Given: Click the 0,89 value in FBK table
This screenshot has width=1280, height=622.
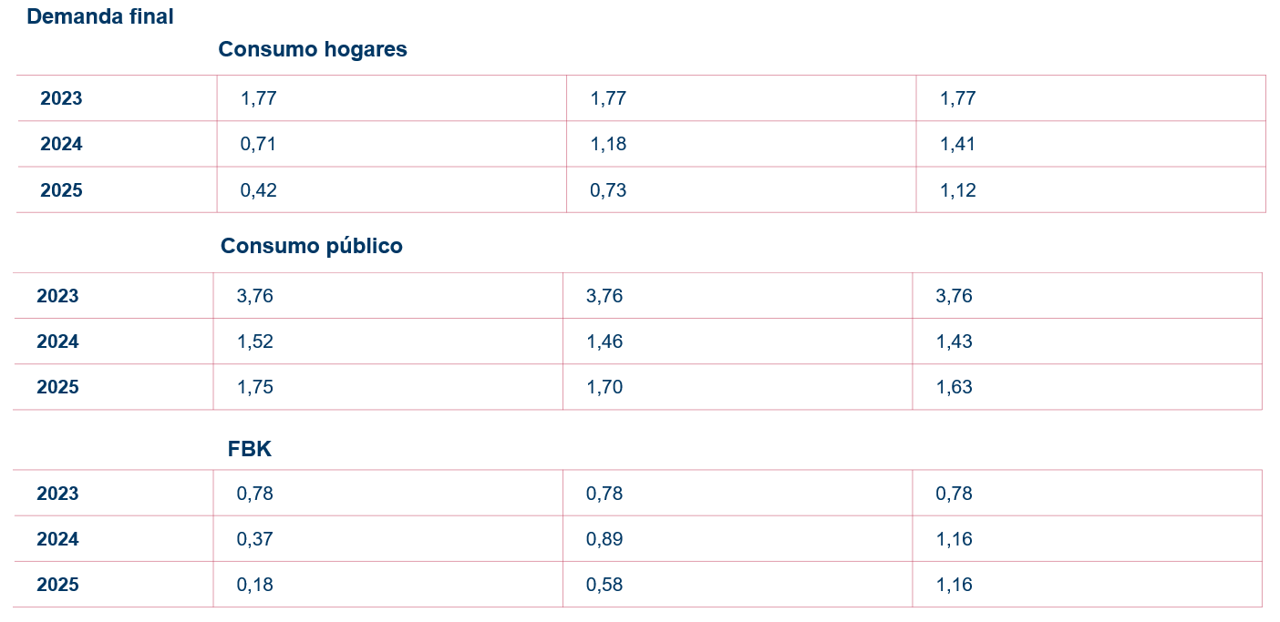Looking at the screenshot, I should [604, 540].
